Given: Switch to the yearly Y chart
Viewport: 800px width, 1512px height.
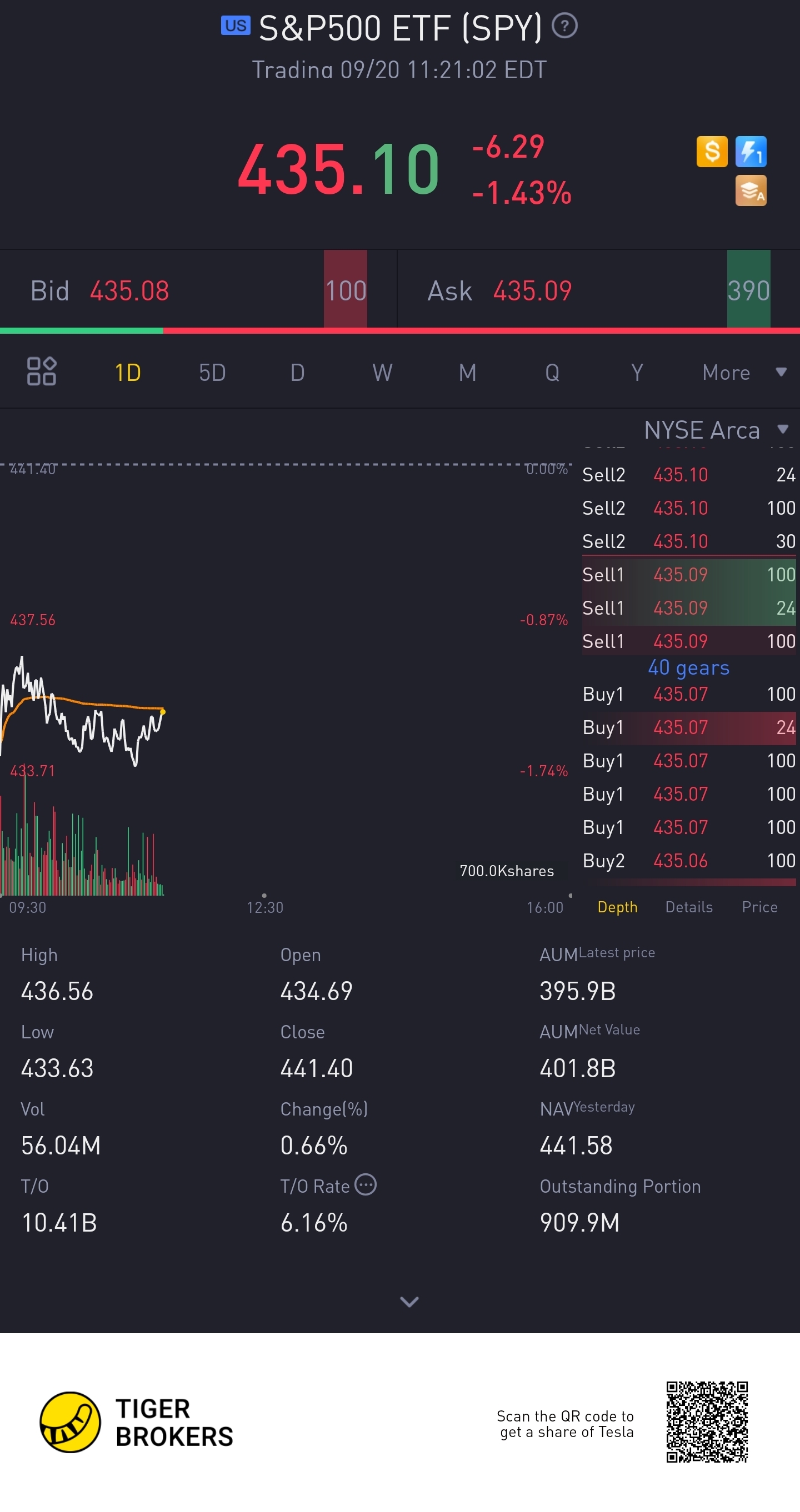Looking at the screenshot, I should (637, 372).
